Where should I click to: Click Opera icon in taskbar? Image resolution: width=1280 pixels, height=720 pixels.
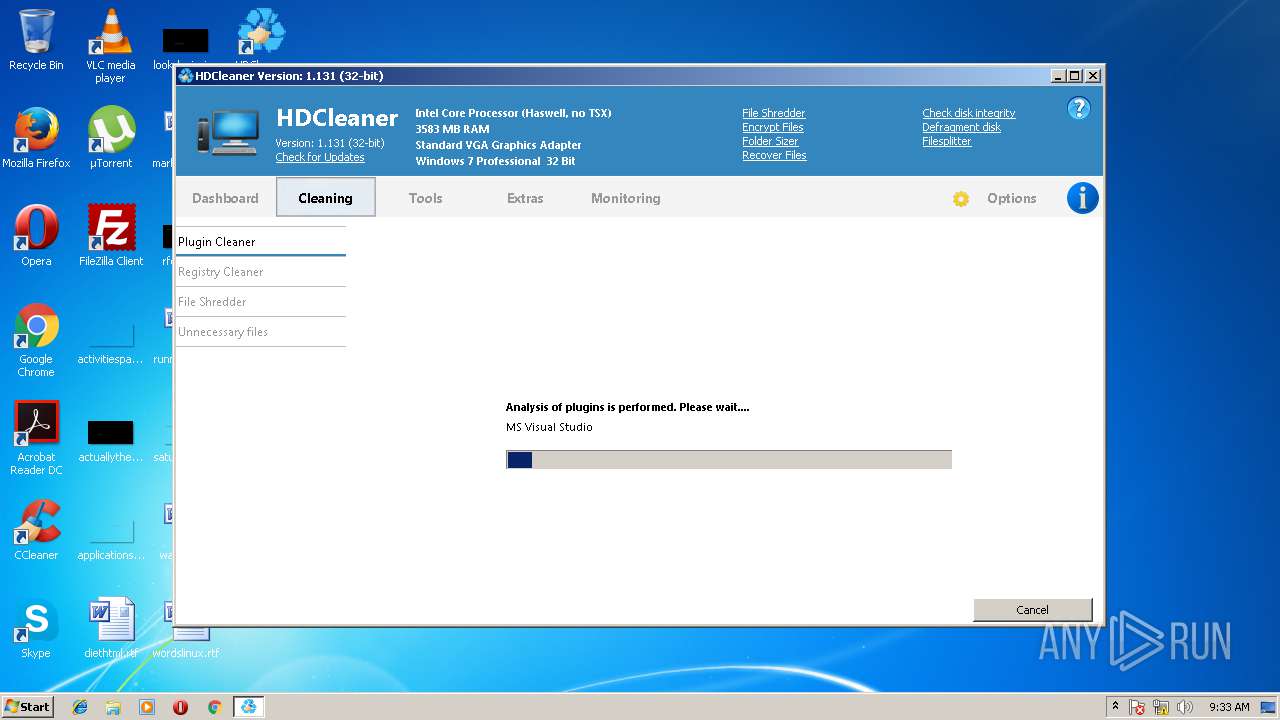180,707
